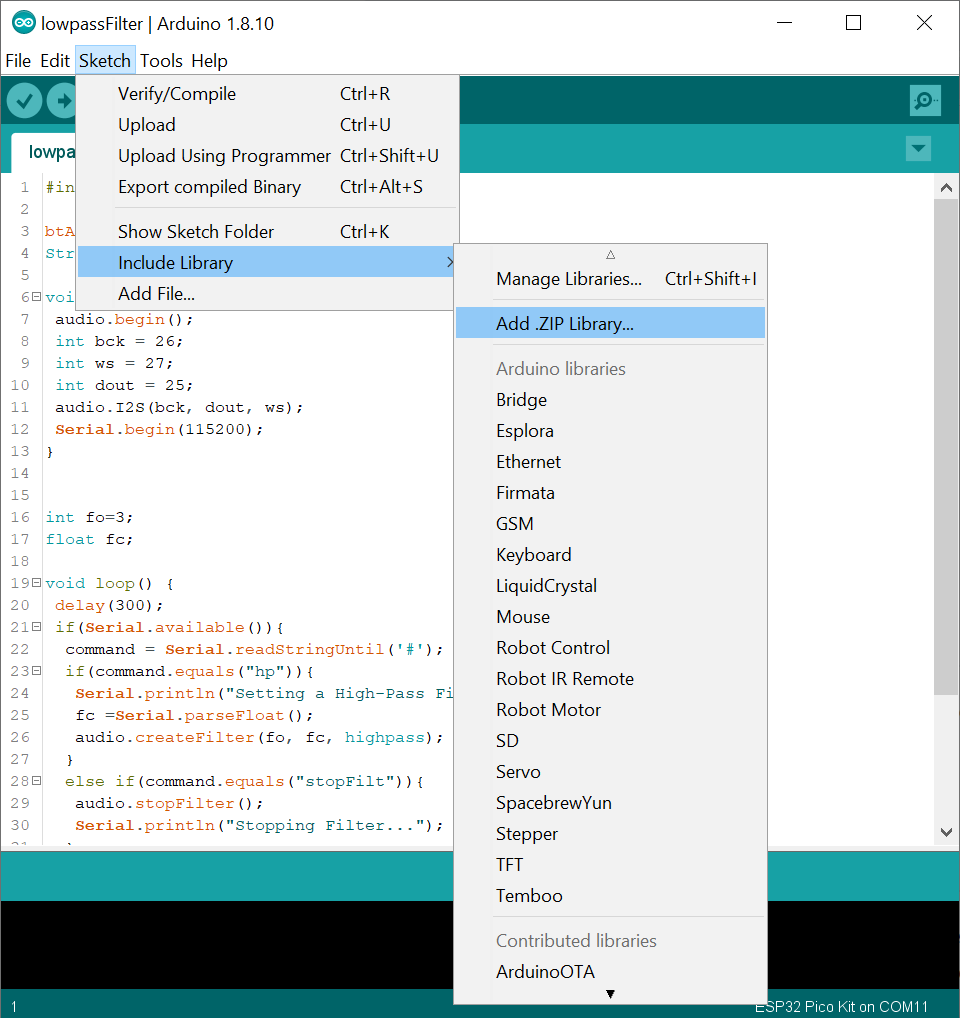Click the editor scrollbar up arrow
The height and width of the screenshot is (1018, 960).
(946, 188)
